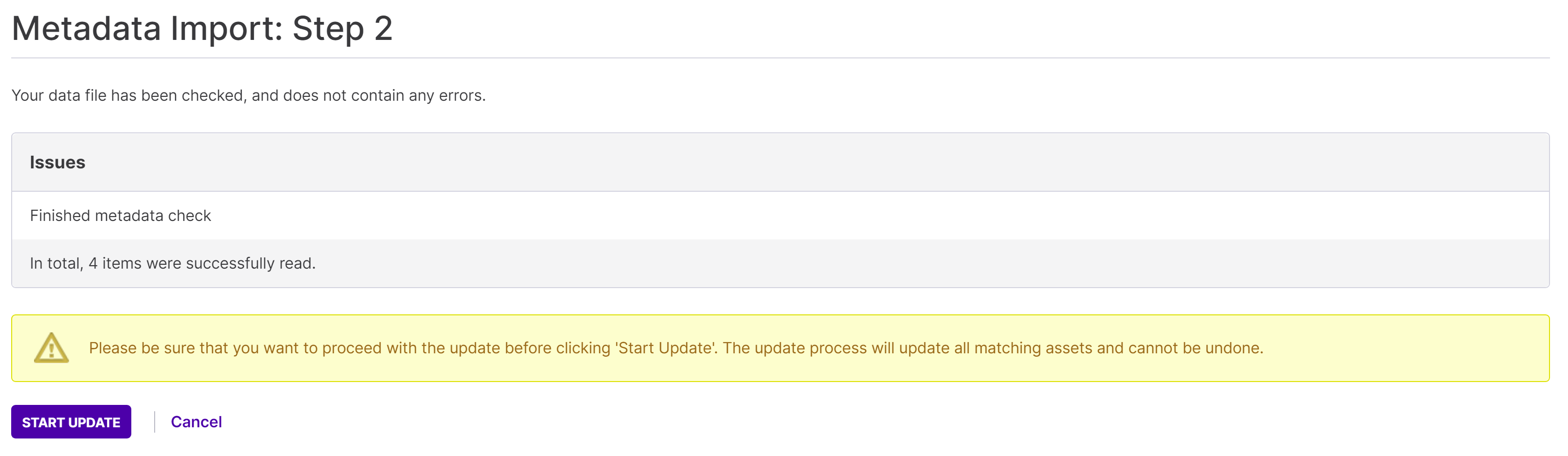Click 'cannot be undone' in the warning

tap(1195, 347)
